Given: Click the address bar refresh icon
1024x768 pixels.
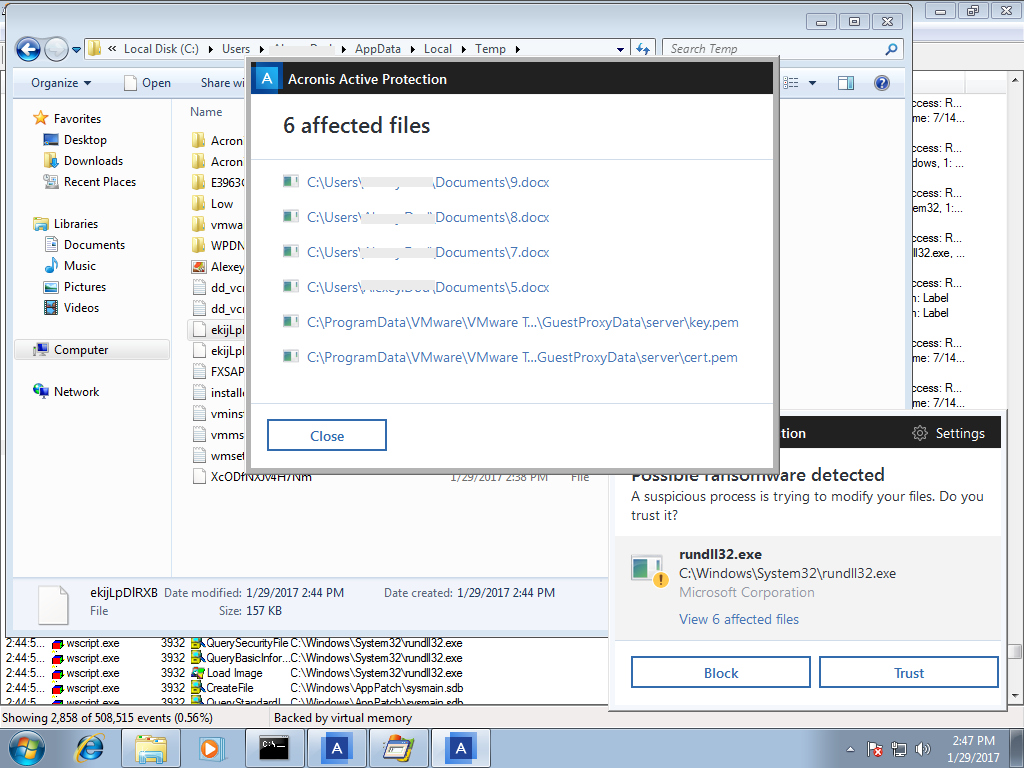Looking at the screenshot, I should 643,49.
